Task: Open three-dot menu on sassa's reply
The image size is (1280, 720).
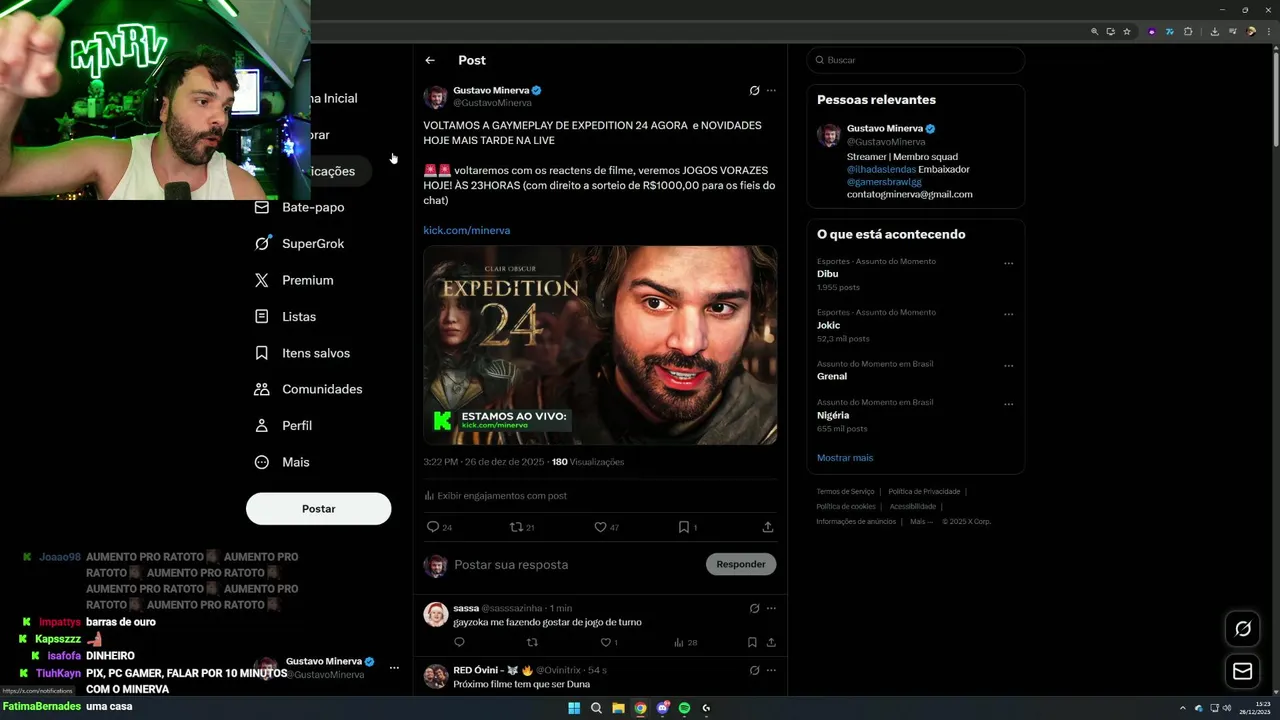Action: pyautogui.click(x=771, y=608)
